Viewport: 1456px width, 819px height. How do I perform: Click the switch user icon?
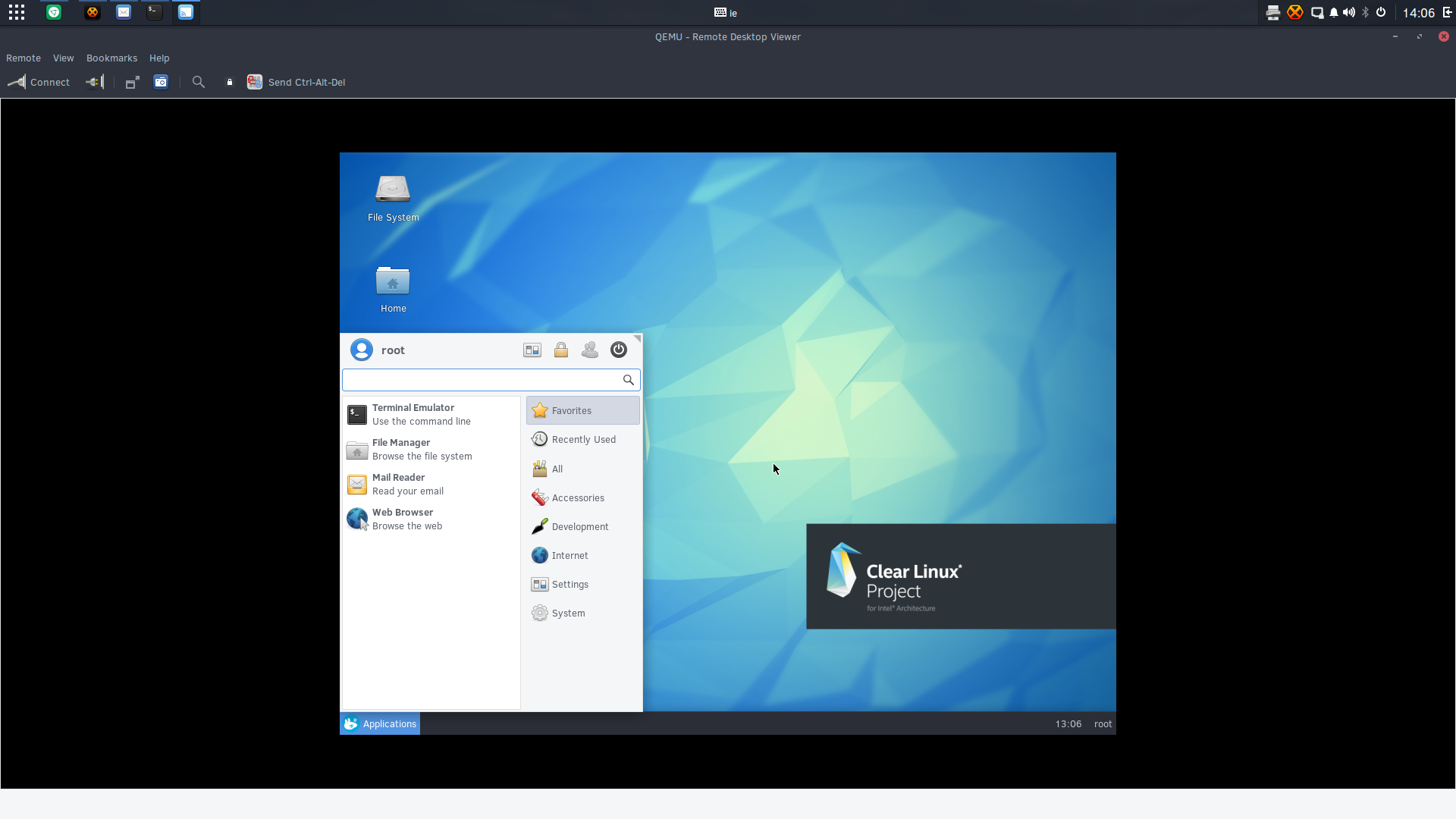click(590, 350)
